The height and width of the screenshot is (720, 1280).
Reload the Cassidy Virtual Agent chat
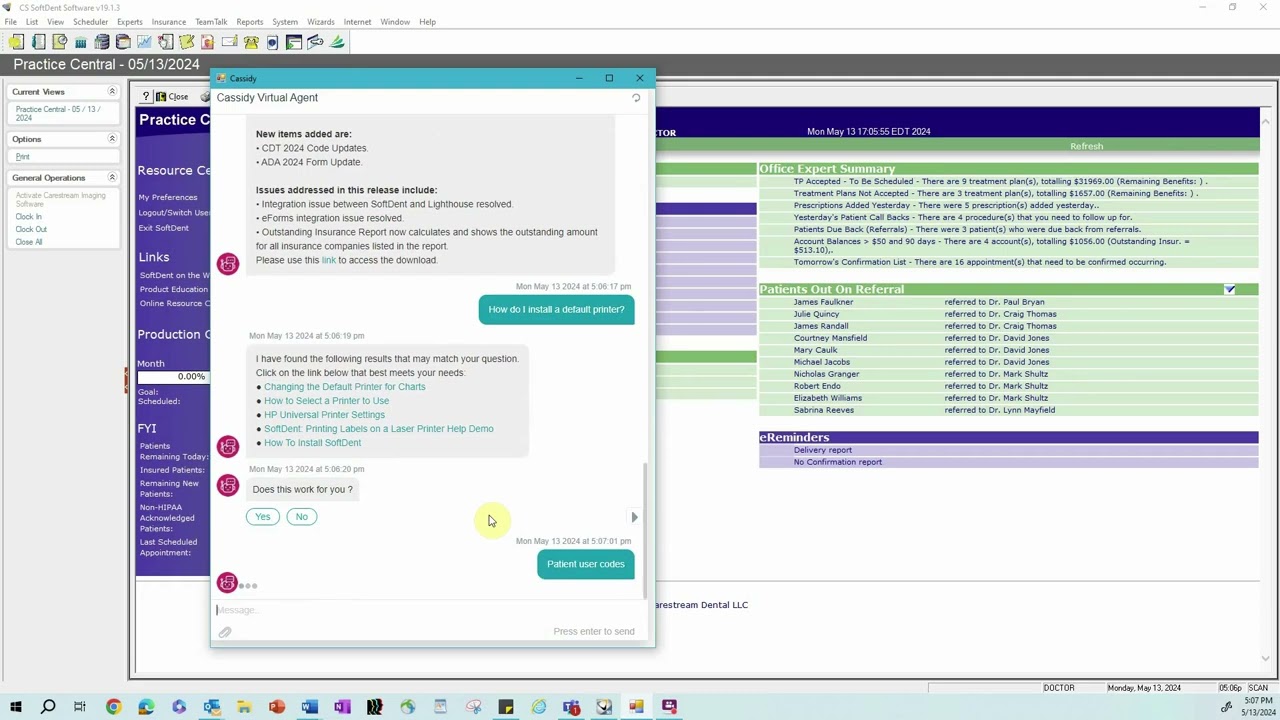click(636, 98)
